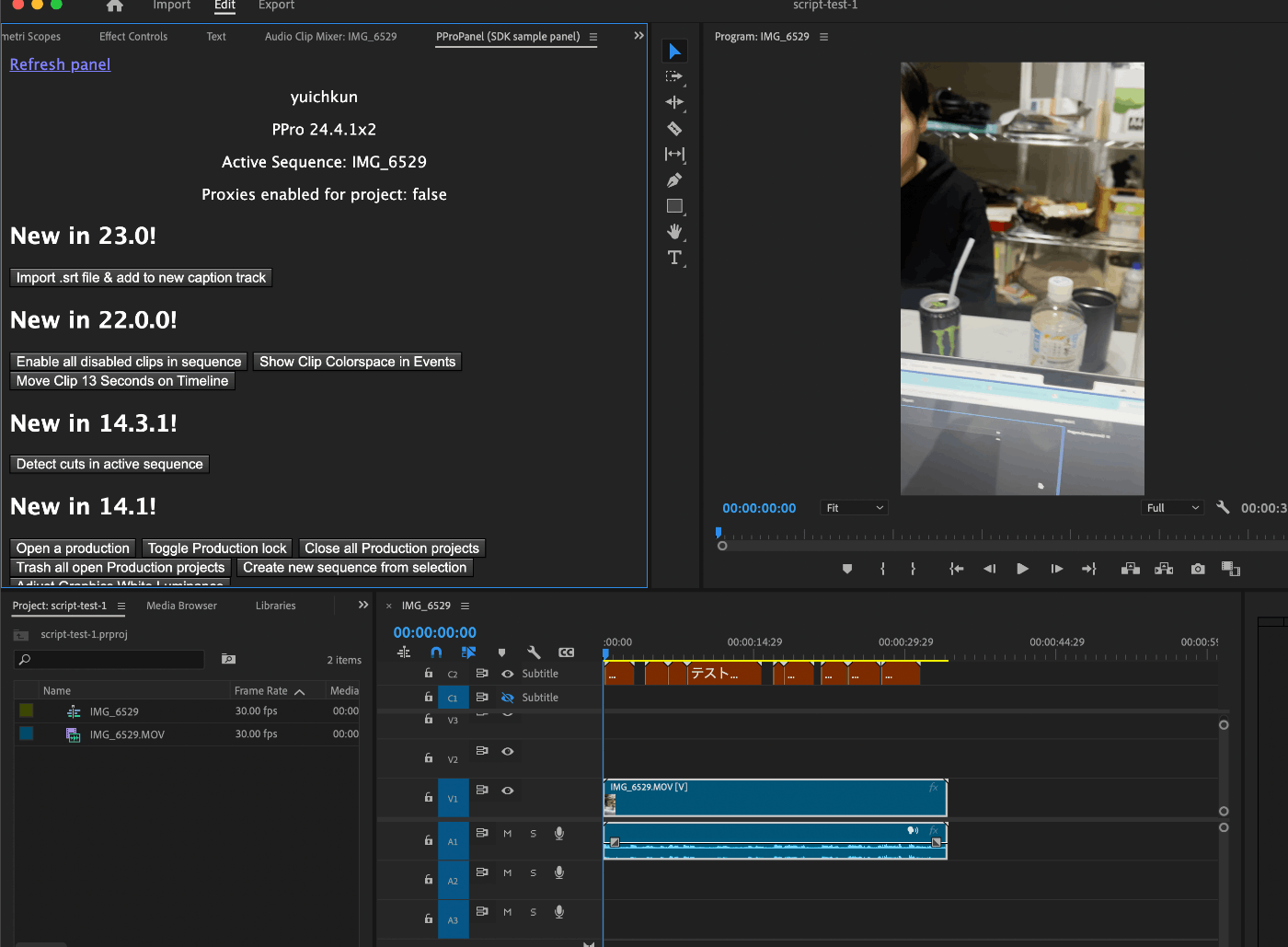This screenshot has height=947, width=1288.
Task: Click Export Frame camera icon
Action: 1198,569
